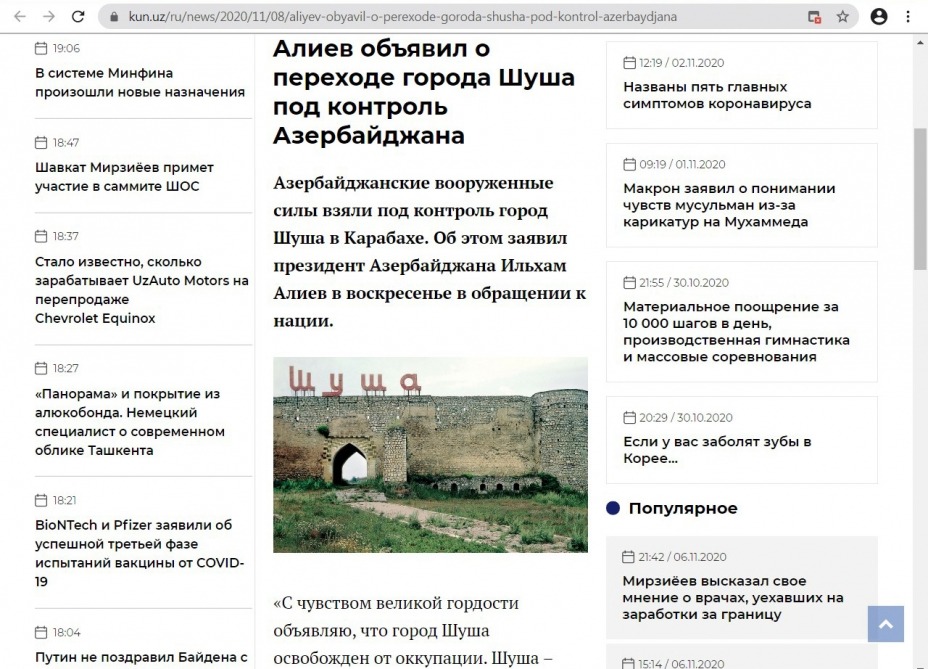Open Mirziyoyev doctors abroad popular article
Image resolution: width=928 pixels, height=669 pixels.
[732, 597]
